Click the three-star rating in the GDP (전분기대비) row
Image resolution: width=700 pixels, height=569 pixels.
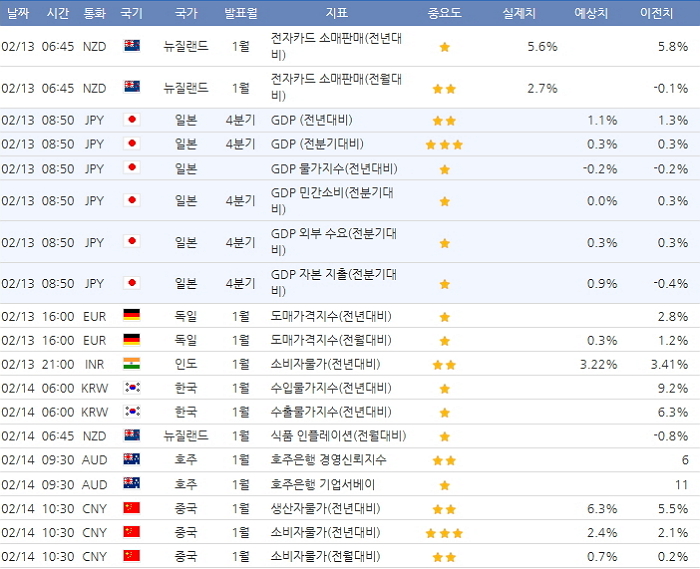click(x=444, y=145)
